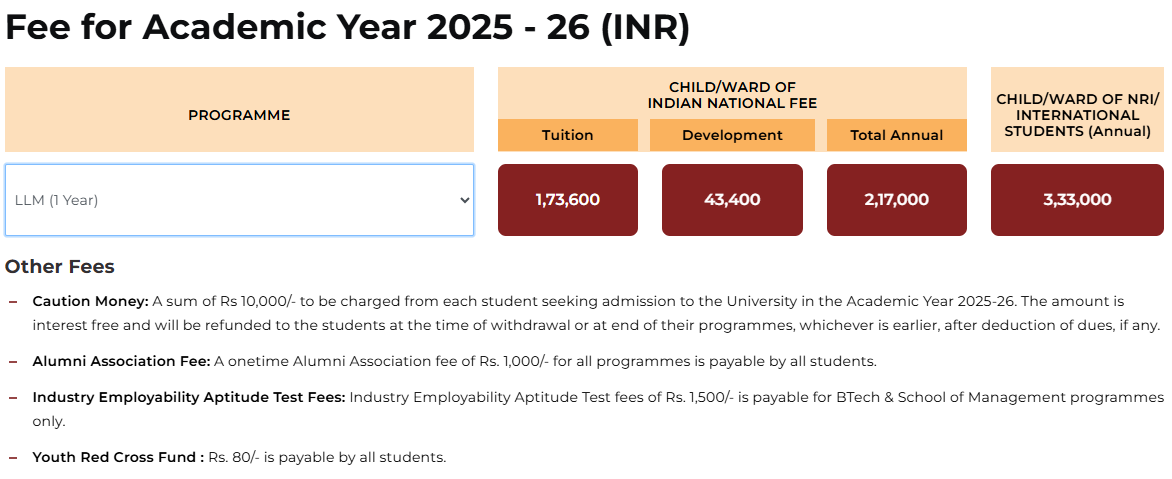Click the dash bullet before Caution Money
1172x479 pixels.
click(13, 301)
